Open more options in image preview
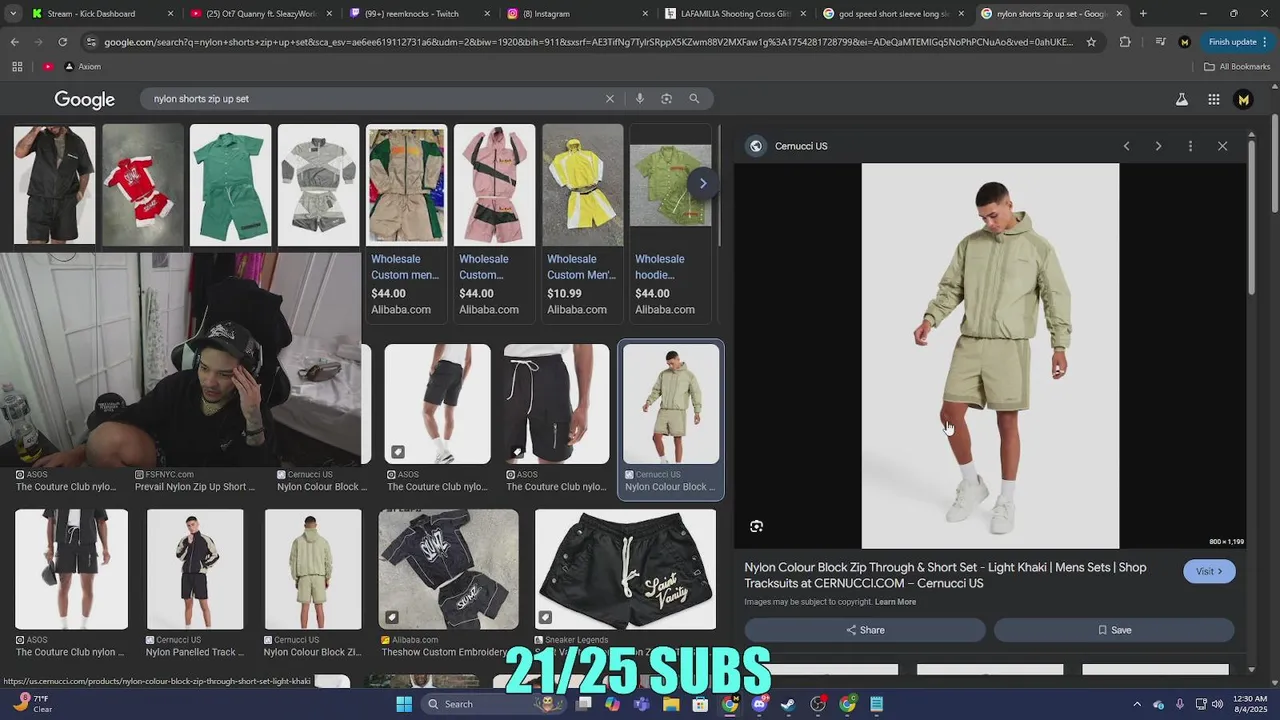Viewport: 1280px width, 720px height. (x=1190, y=146)
